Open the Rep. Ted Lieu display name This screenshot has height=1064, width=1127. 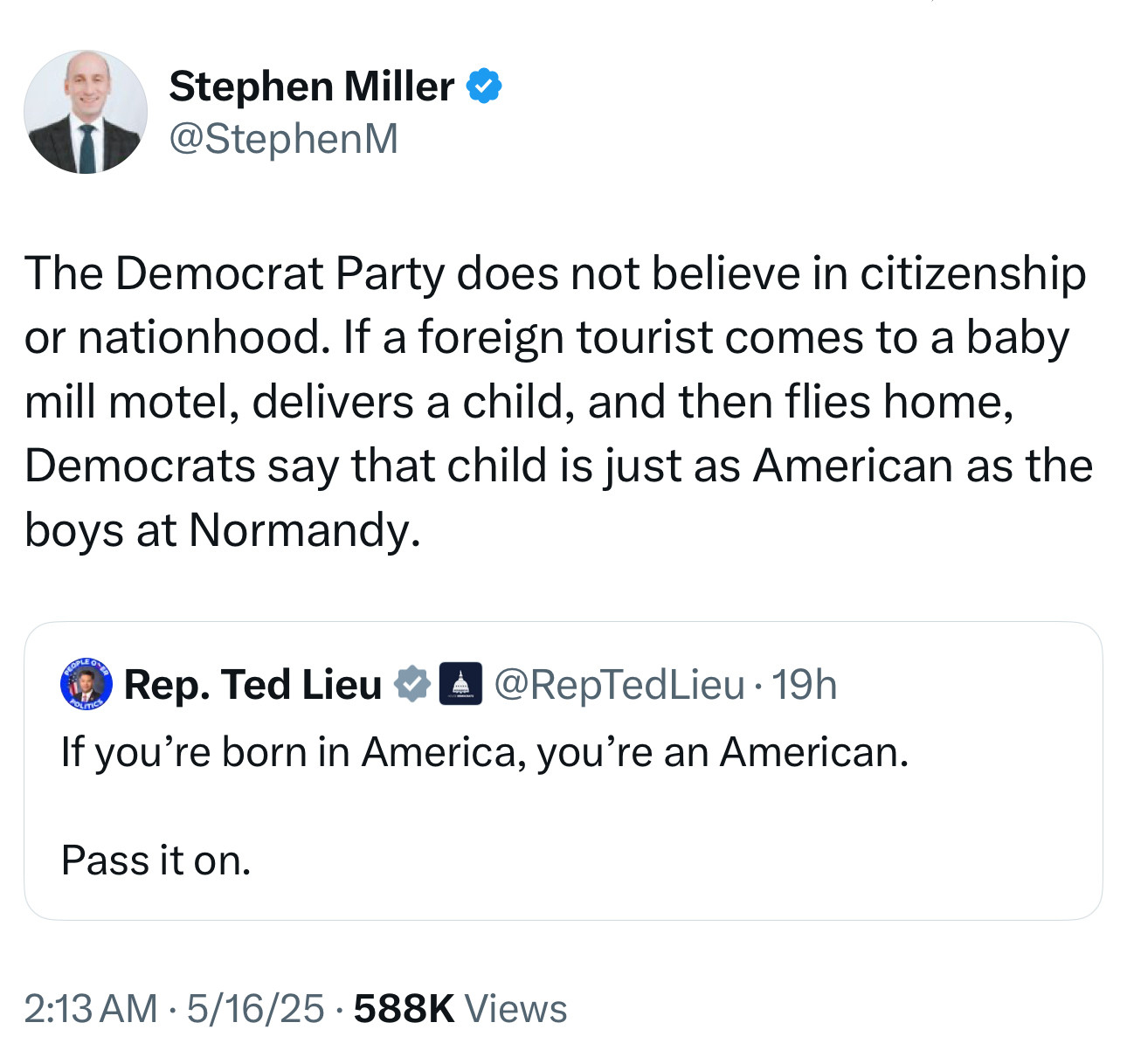252,684
